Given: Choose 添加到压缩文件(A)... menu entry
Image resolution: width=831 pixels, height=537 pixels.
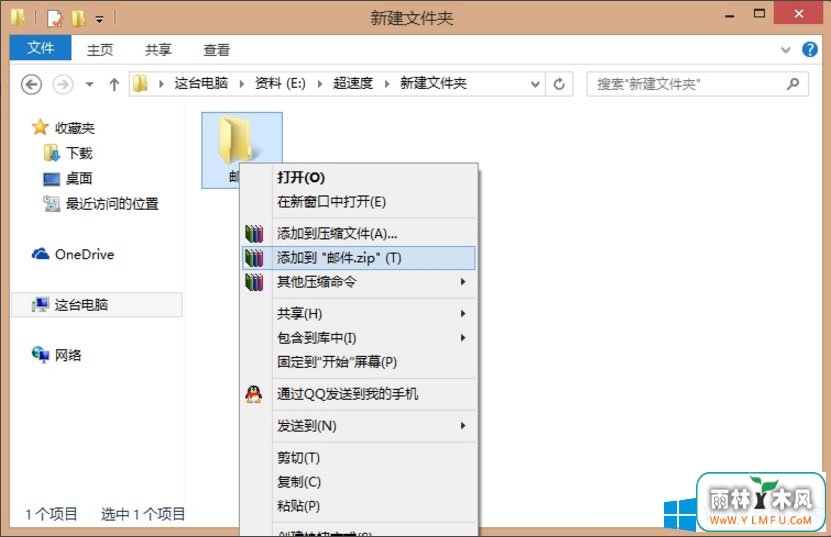Looking at the screenshot, I should point(359,233).
